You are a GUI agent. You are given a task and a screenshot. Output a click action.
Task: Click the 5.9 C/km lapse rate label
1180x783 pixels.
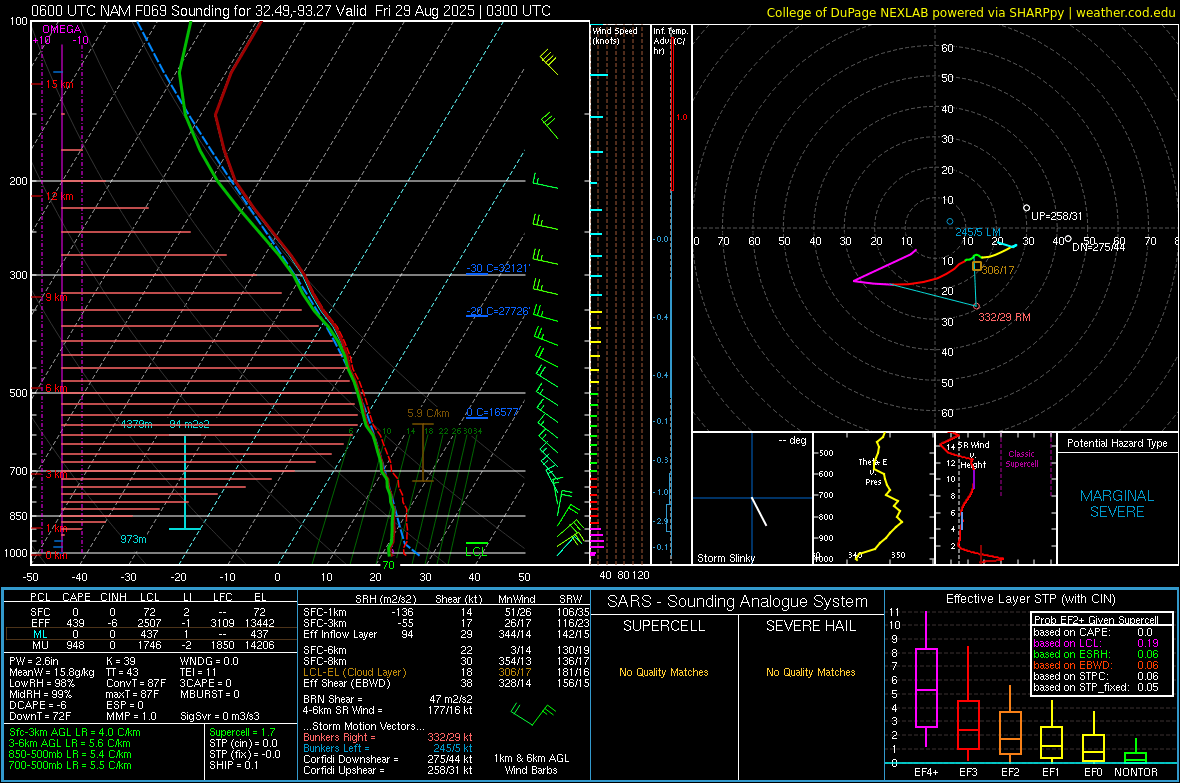click(428, 413)
